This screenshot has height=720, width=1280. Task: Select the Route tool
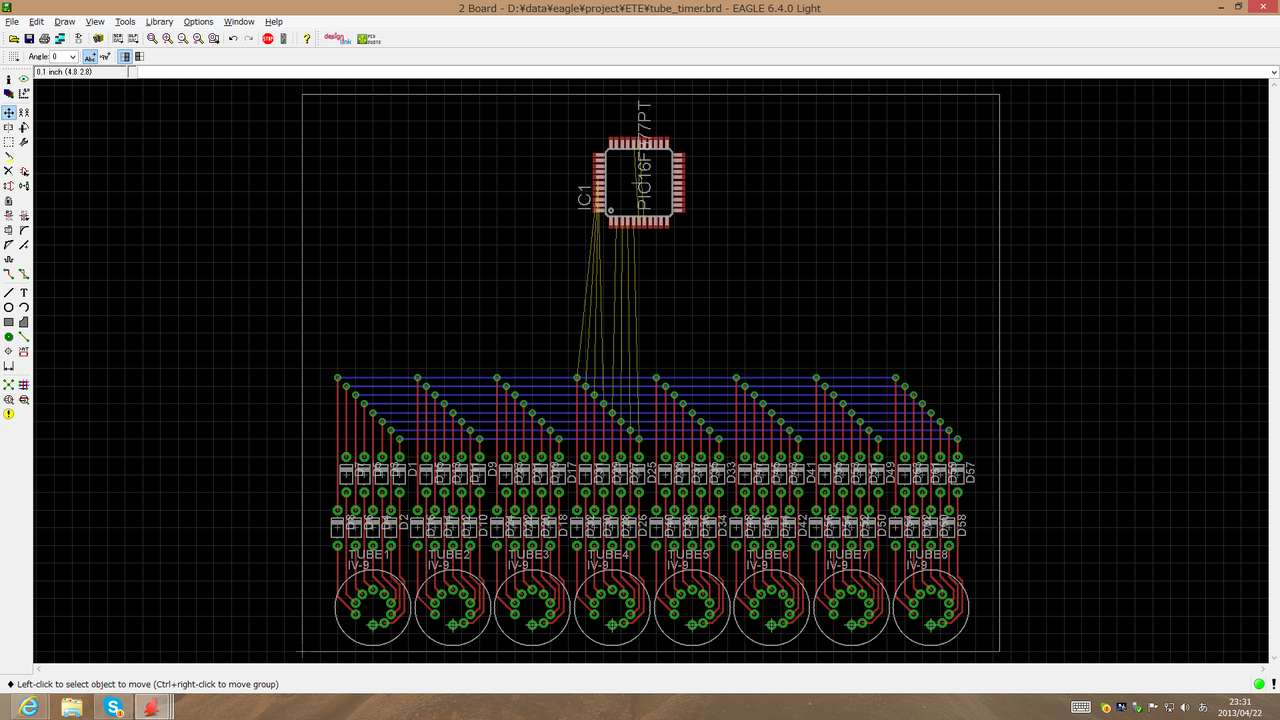9,274
